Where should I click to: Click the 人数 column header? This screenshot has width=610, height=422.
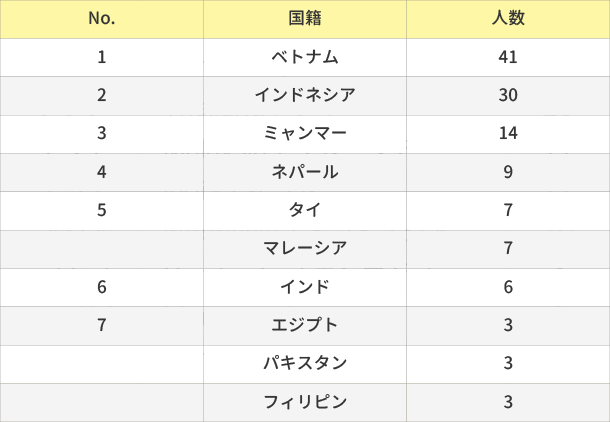click(x=508, y=19)
